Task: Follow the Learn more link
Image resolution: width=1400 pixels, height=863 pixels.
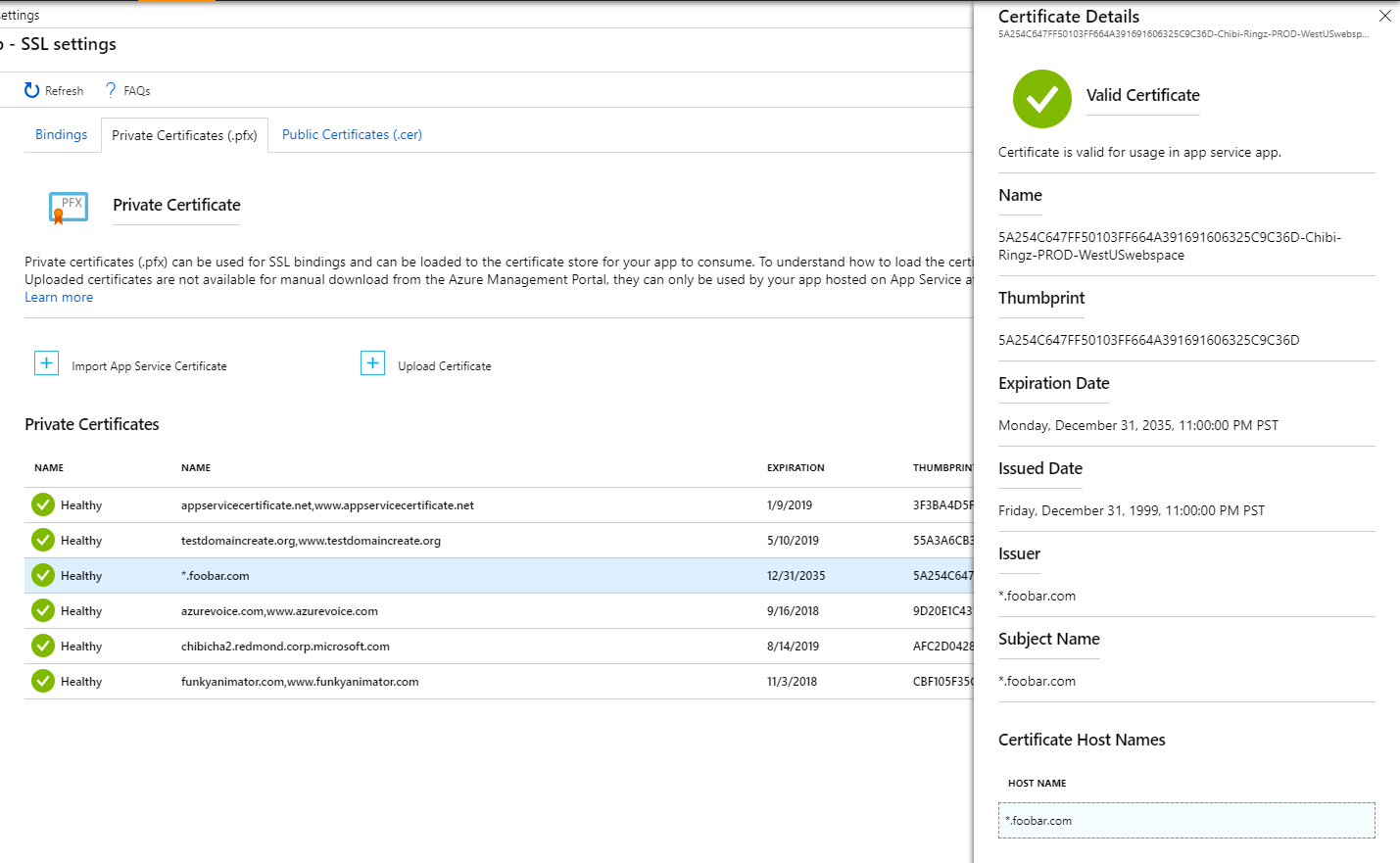Action: tap(59, 298)
